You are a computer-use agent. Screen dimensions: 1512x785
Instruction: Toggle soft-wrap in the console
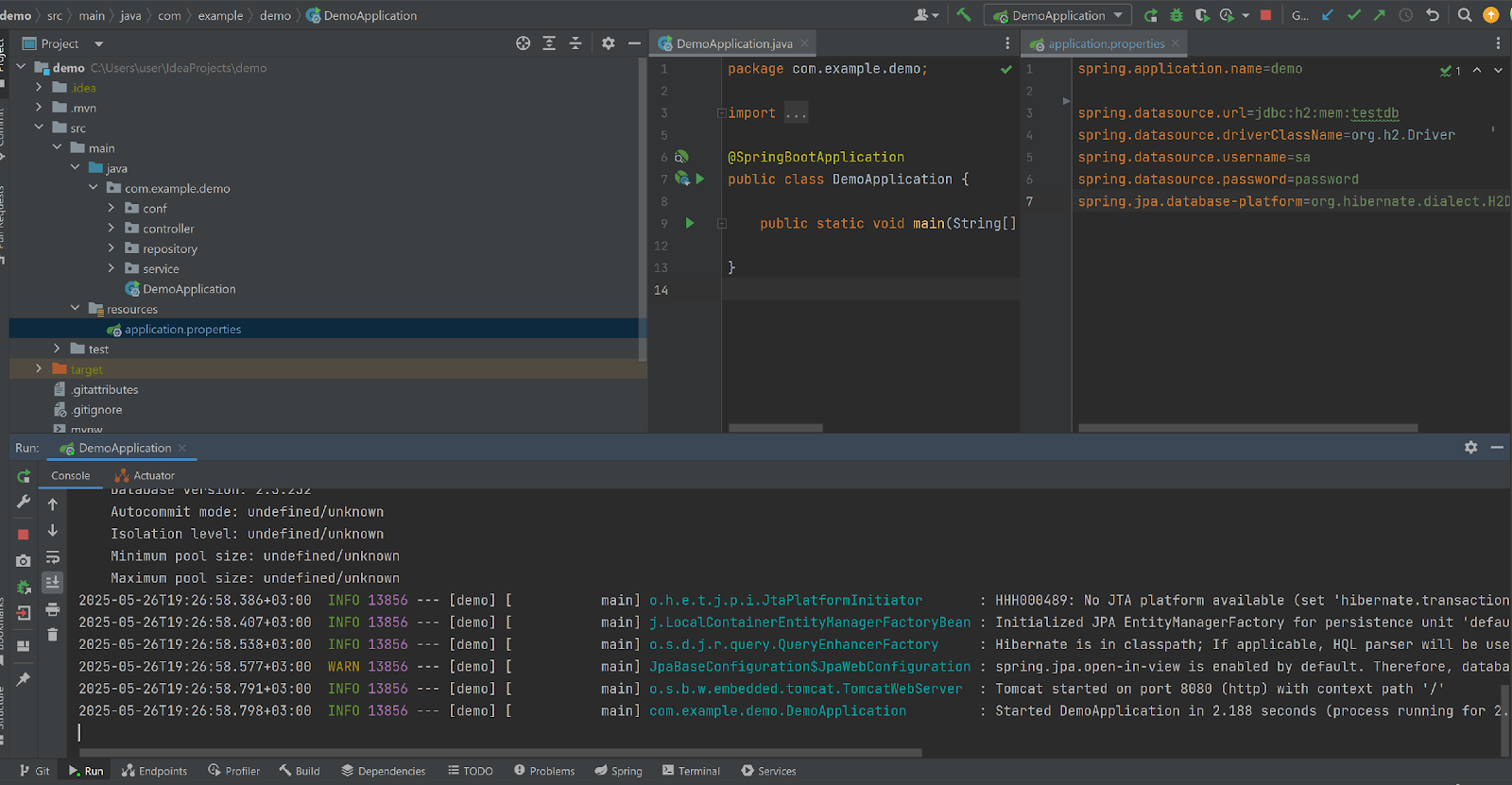point(53,557)
